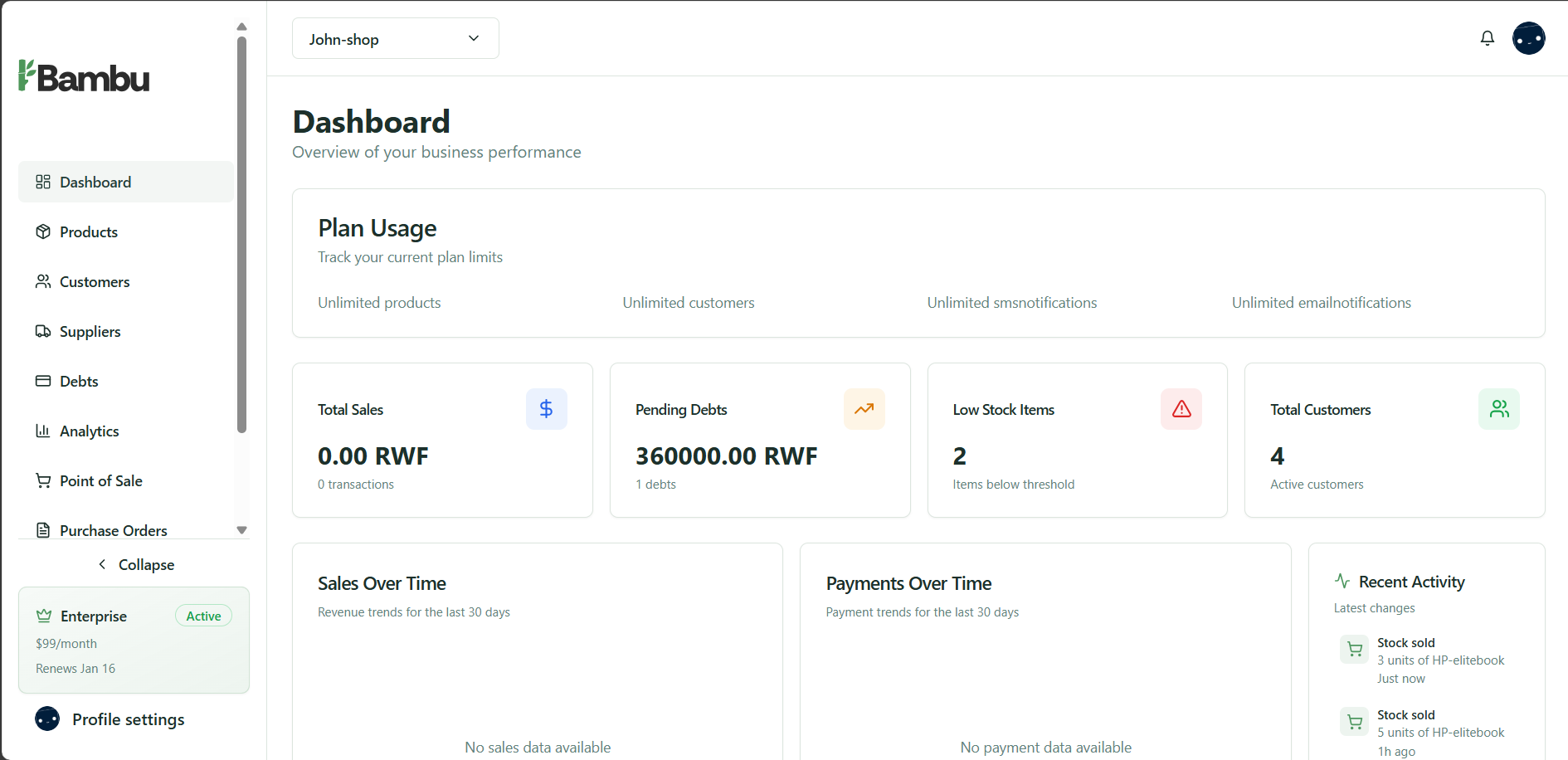Screen dimensions: 1568x760
Task: Click the Active plan badge
Action: (x=203, y=616)
